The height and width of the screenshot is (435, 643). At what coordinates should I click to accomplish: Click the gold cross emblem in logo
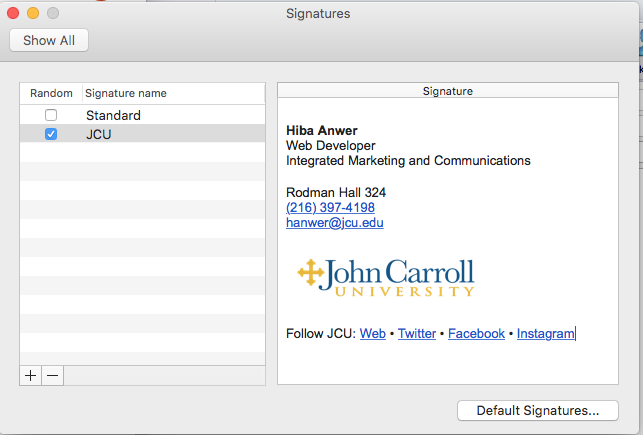click(310, 272)
